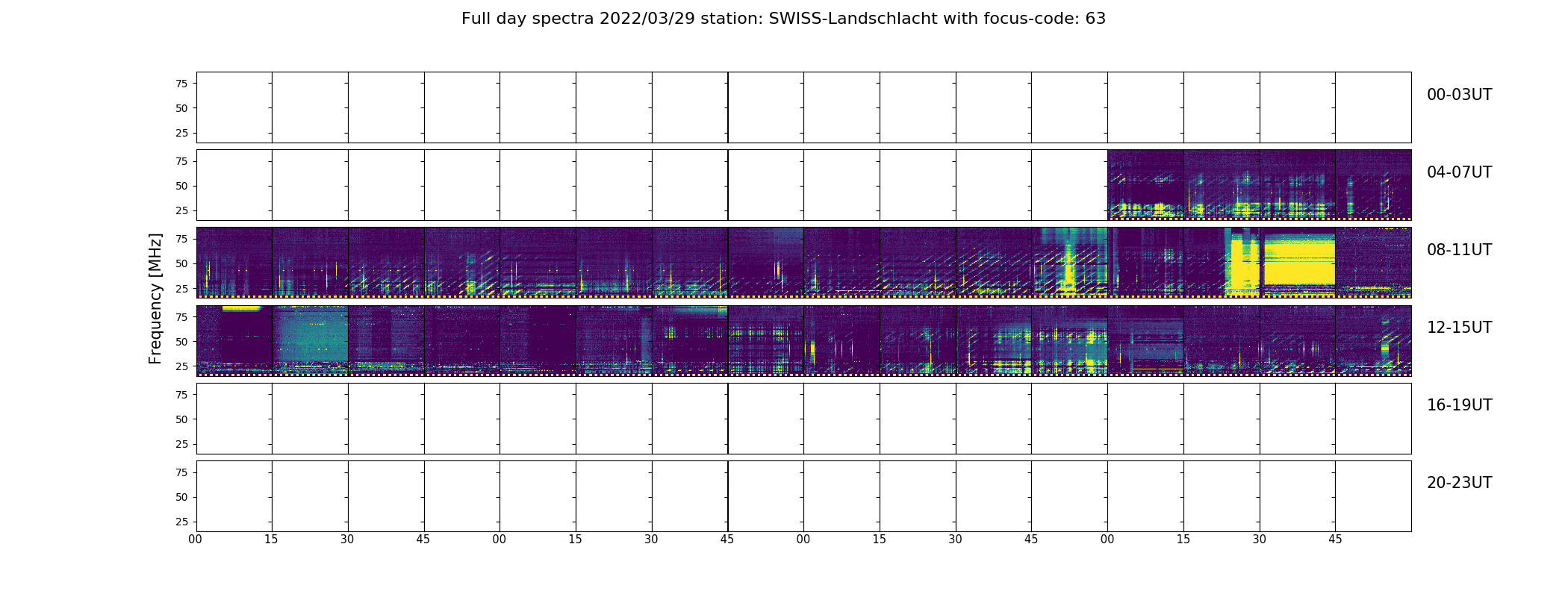Click the 50 tick label of the 00-03UT row
This screenshot has height=597, width=1568.
(181, 108)
